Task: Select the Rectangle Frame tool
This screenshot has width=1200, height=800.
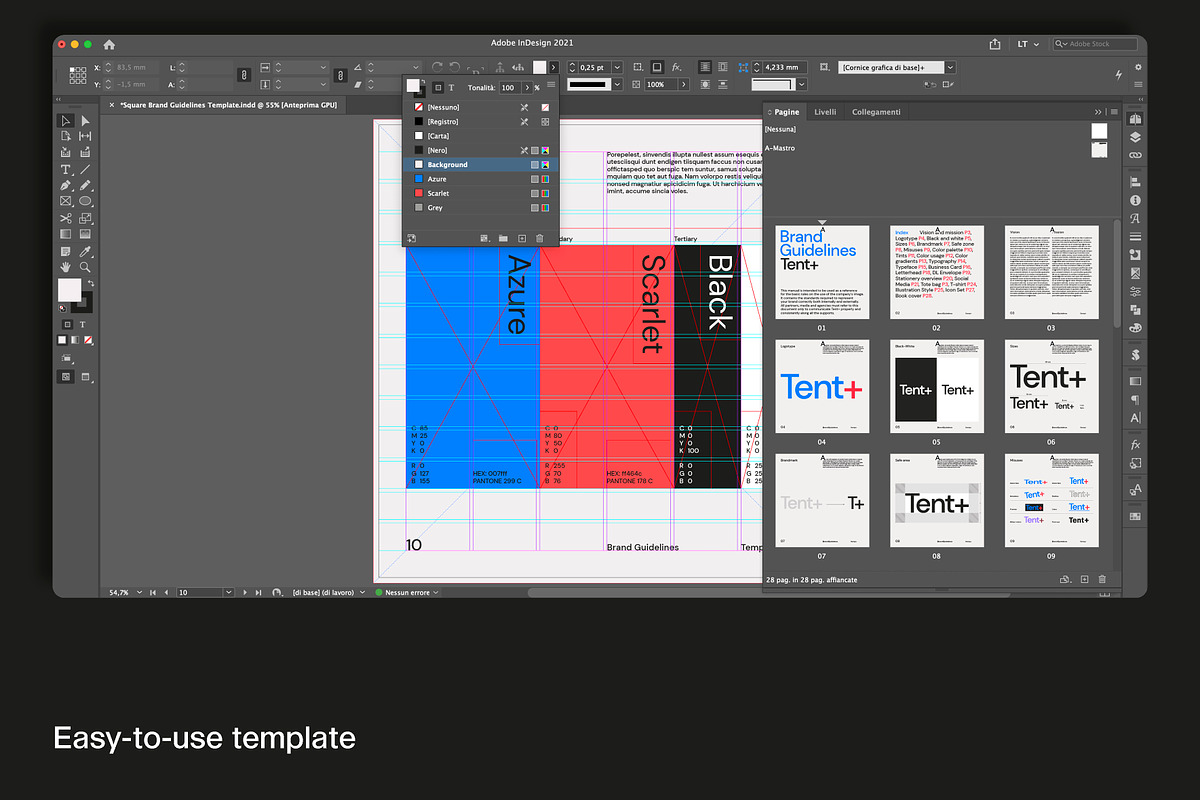Action: 66,202
